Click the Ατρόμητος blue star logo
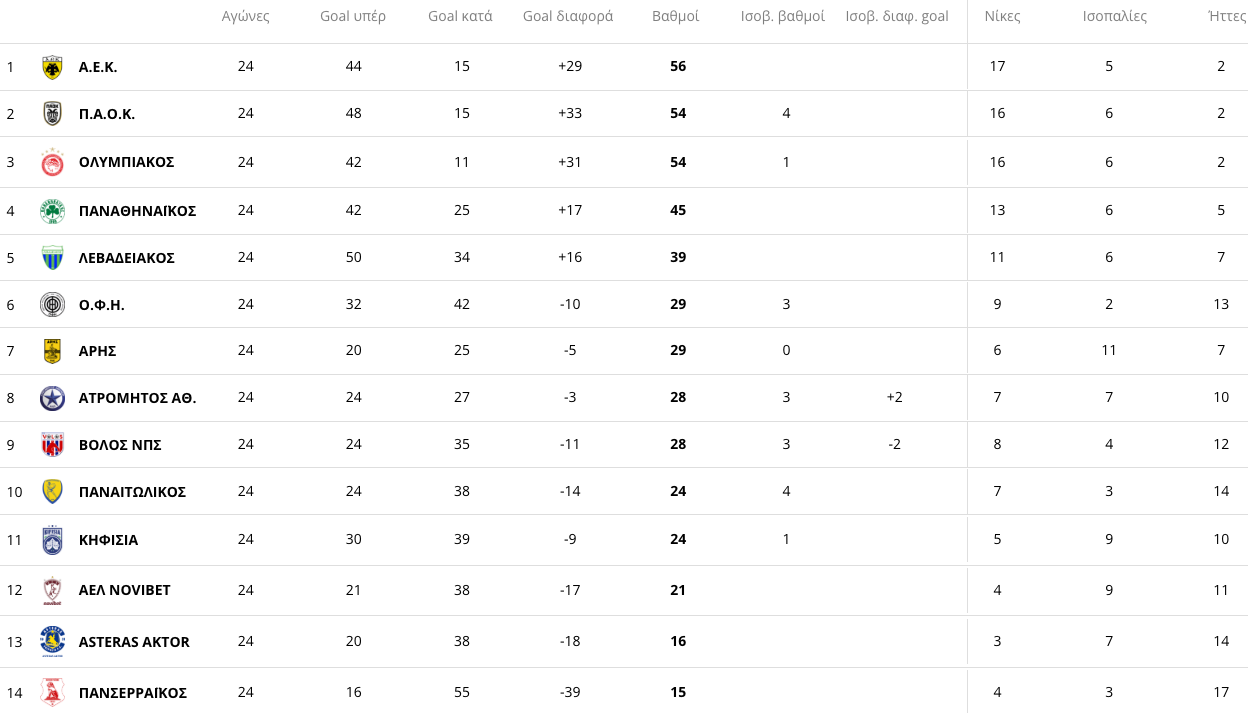 point(52,398)
